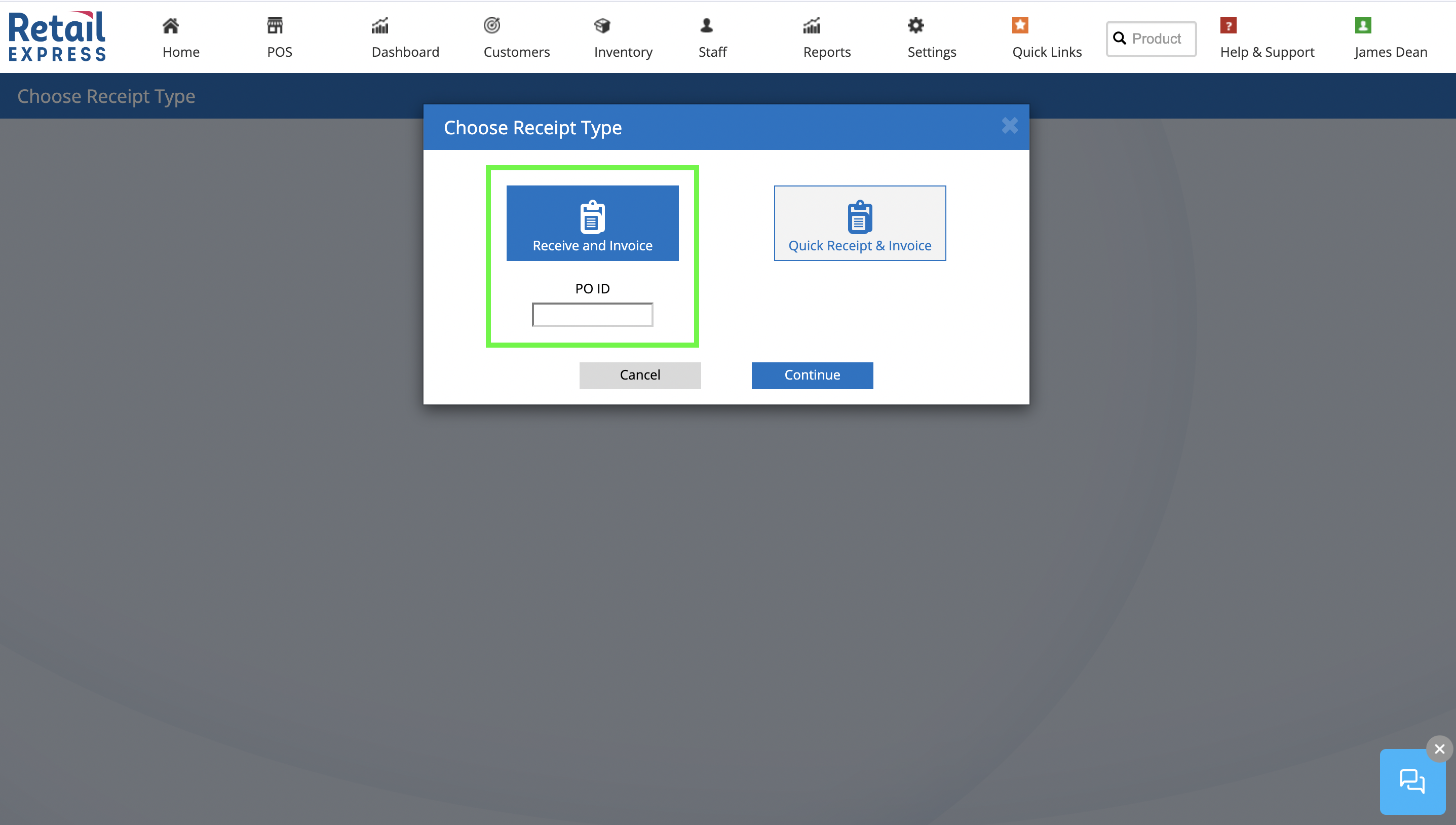
Task: Open the Settings menu label
Action: 932,52
